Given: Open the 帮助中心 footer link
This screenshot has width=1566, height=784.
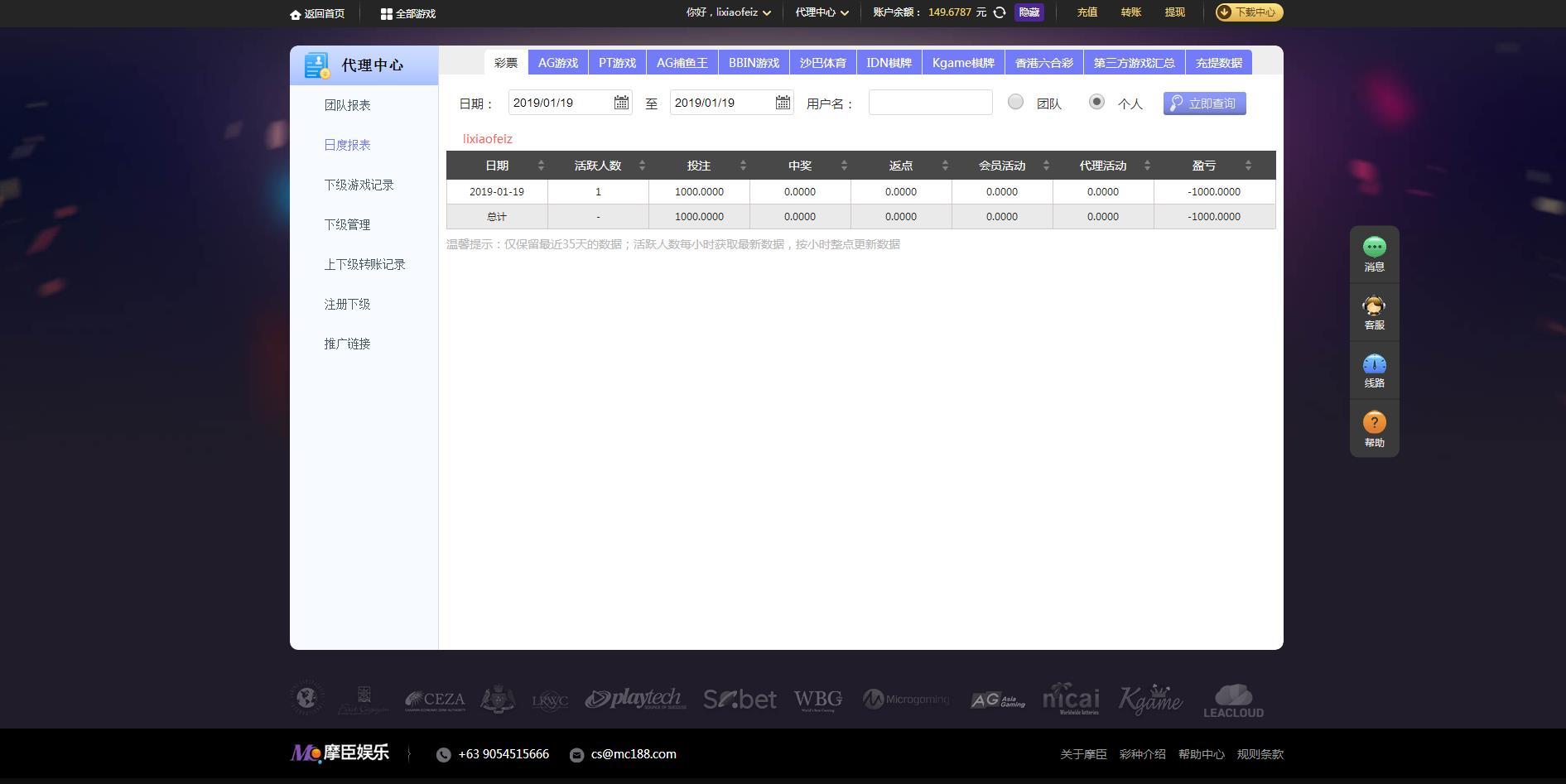Looking at the screenshot, I should tap(1201, 753).
